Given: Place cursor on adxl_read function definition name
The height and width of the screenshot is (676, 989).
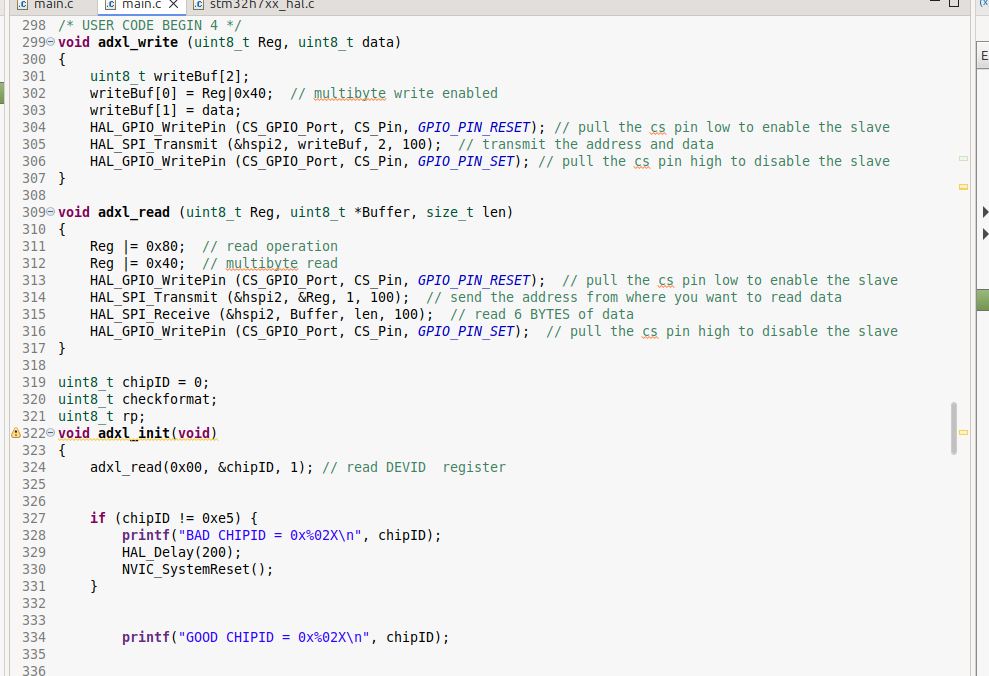Looking at the screenshot, I should [x=134, y=213].
